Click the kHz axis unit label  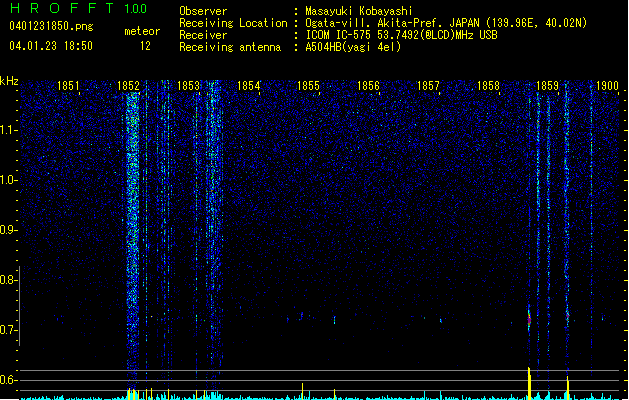[9, 81]
